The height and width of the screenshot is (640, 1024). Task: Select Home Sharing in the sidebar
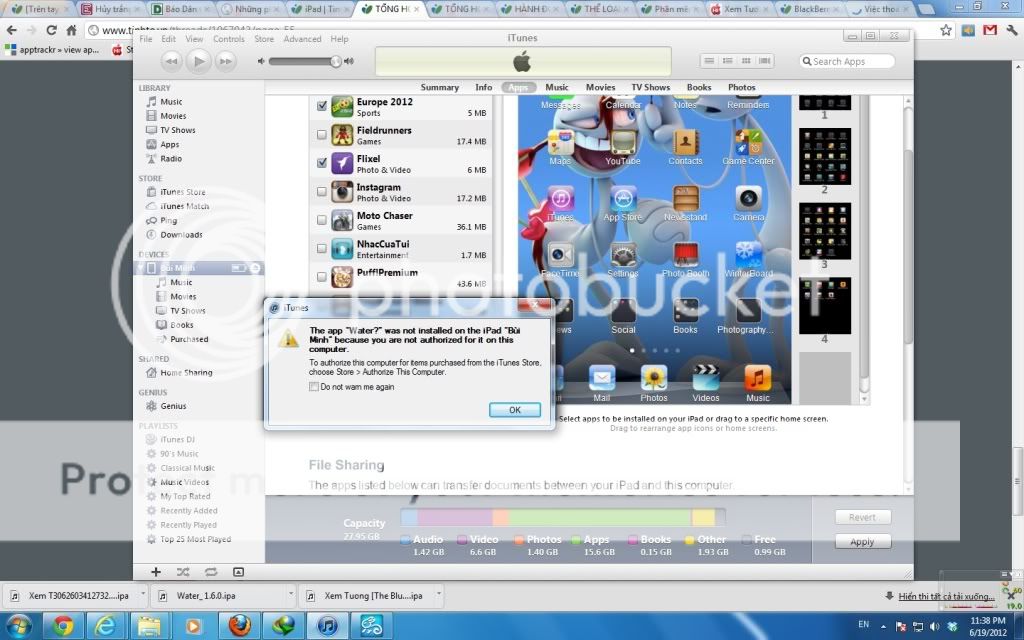pos(186,373)
